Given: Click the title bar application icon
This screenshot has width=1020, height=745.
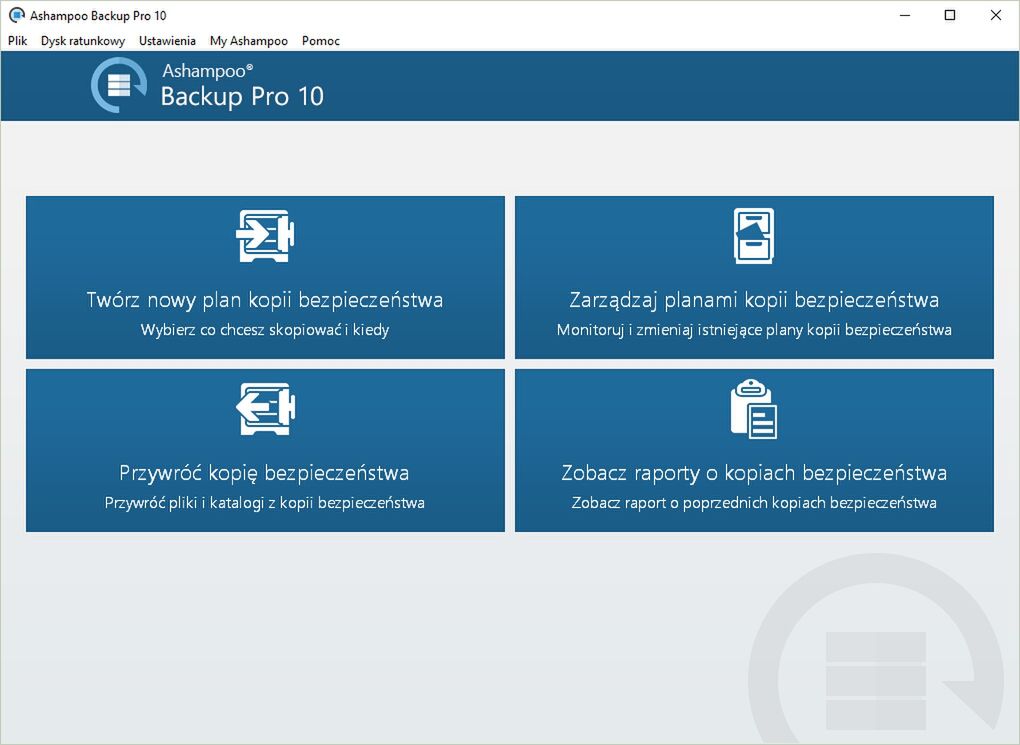Looking at the screenshot, I should (x=16, y=15).
